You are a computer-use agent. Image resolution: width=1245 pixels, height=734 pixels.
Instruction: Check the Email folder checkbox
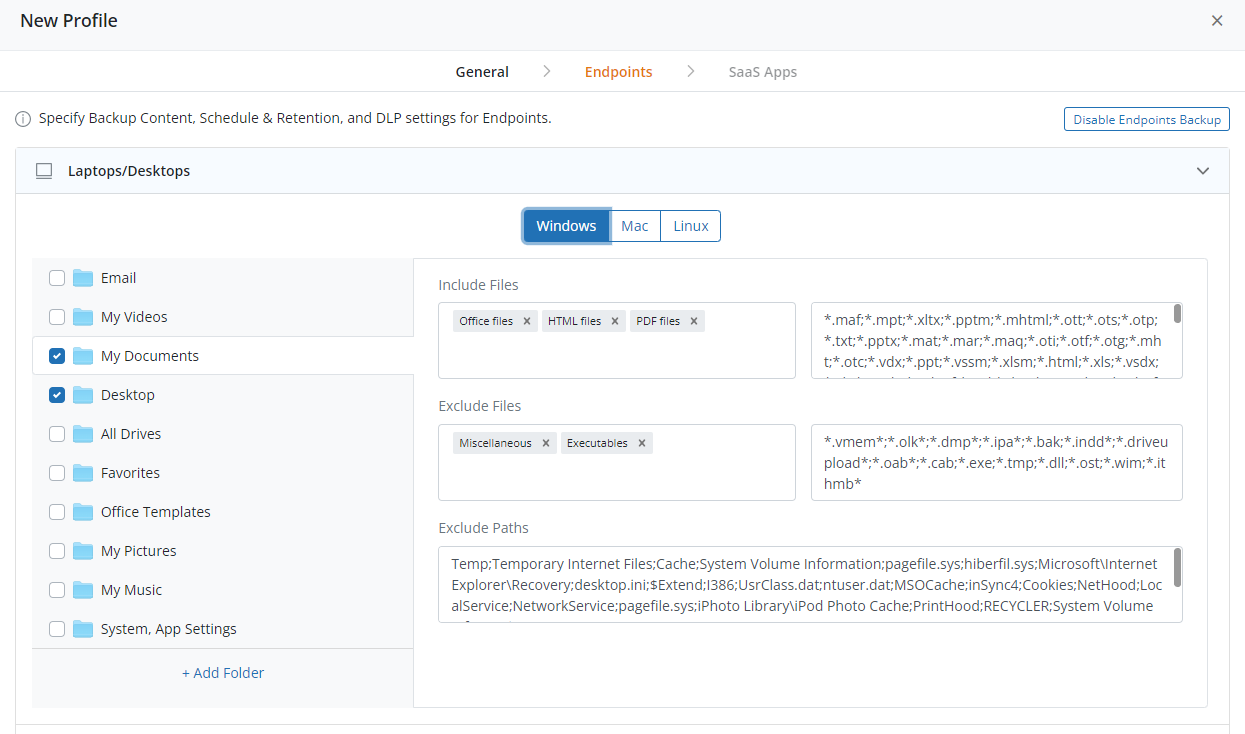coord(57,278)
